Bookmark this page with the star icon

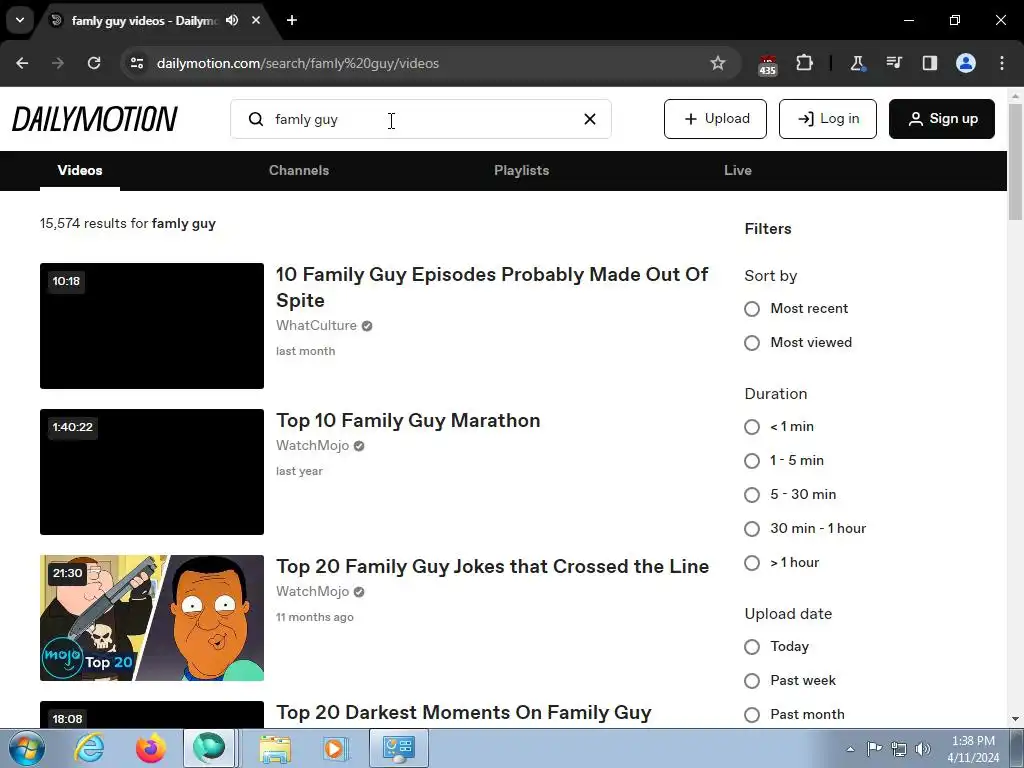718,63
